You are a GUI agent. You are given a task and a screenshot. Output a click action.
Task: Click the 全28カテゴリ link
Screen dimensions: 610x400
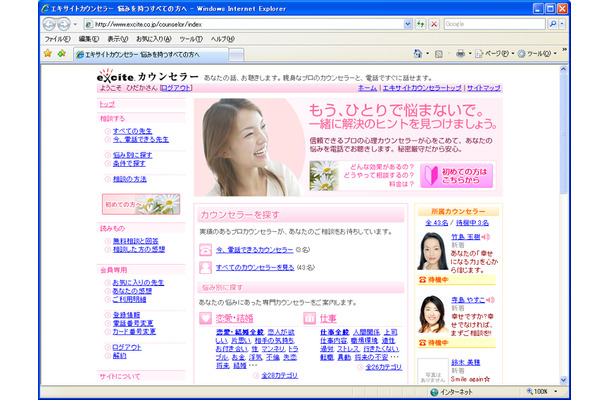(x=279, y=375)
